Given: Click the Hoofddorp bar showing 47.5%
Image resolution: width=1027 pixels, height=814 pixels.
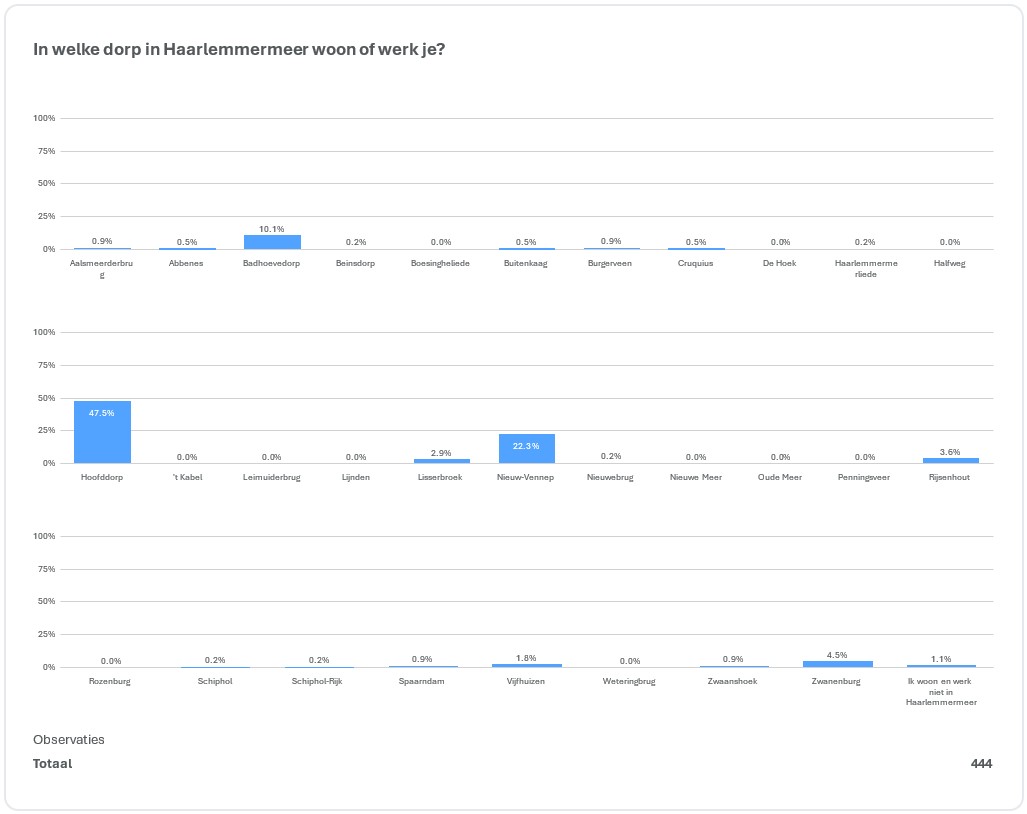Looking at the screenshot, I should tap(102, 432).
